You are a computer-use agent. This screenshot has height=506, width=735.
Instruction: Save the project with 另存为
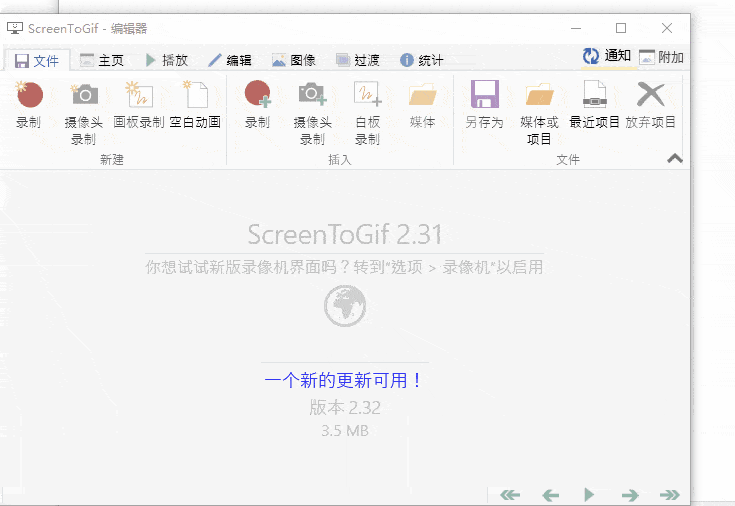click(x=484, y=106)
